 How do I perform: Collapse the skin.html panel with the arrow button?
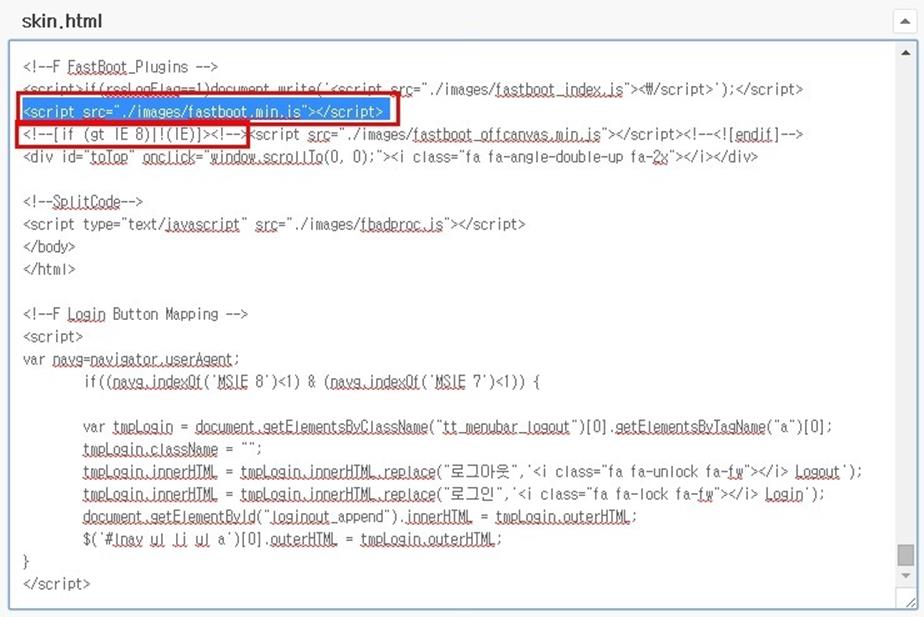[x=905, y=22]
